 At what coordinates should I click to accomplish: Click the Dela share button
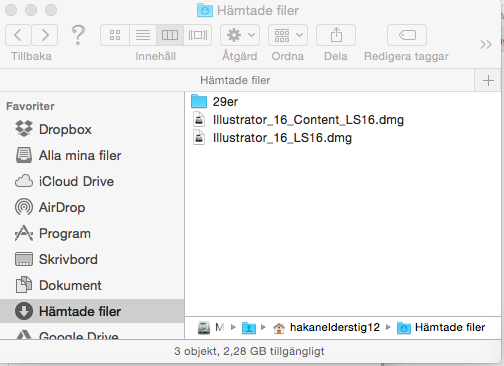point(336,35)
